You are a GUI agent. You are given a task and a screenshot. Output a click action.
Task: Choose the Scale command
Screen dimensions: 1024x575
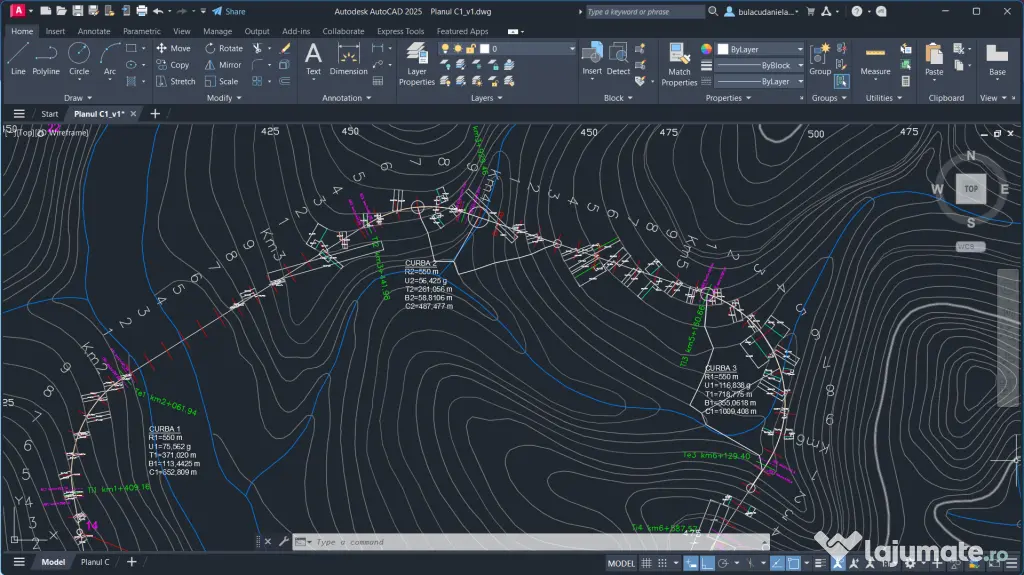[221, 81]
